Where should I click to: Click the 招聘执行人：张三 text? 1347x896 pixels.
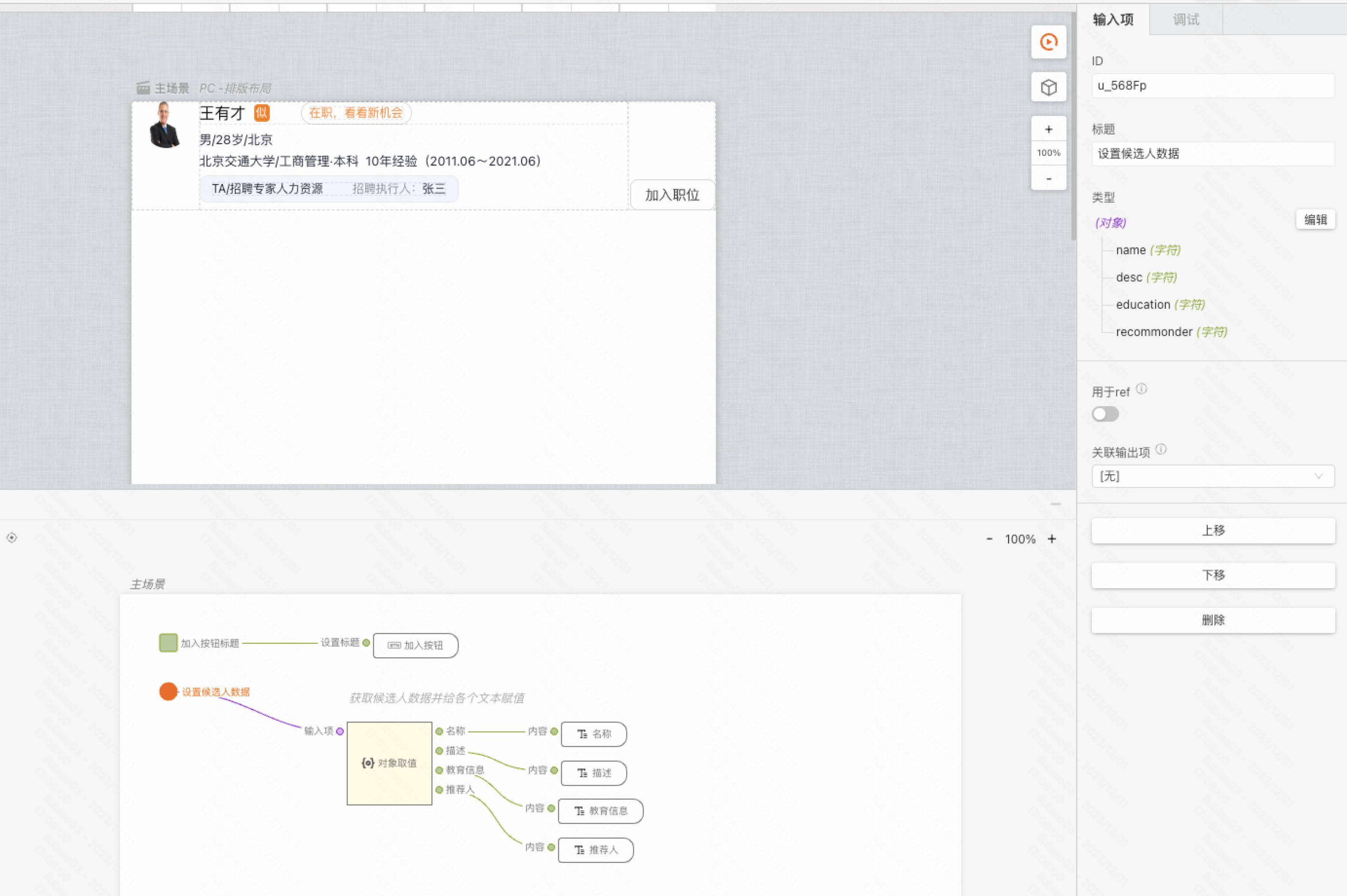(x=399, y=188)
